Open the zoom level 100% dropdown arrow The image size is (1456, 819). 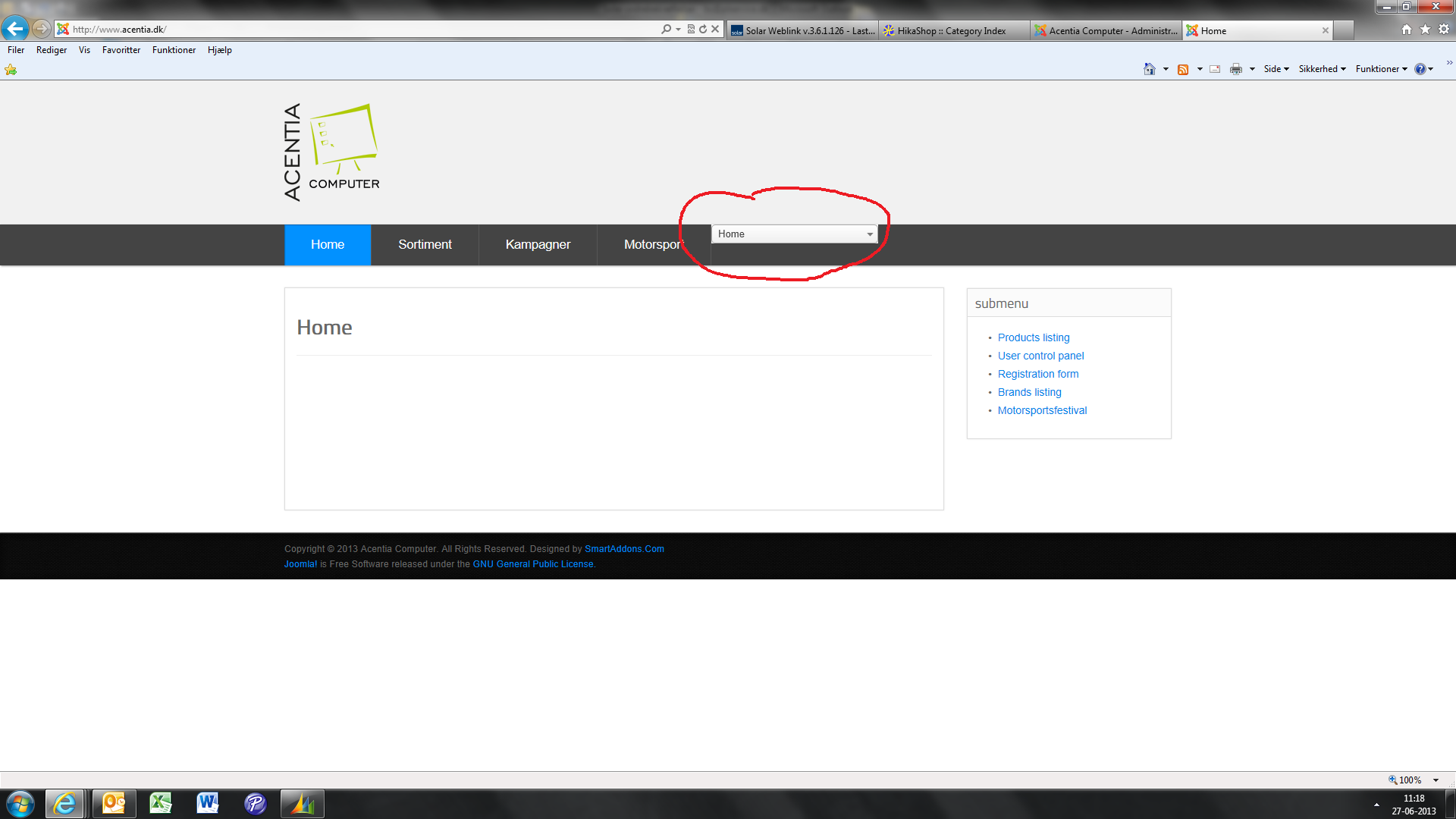tap(1436, 780)
